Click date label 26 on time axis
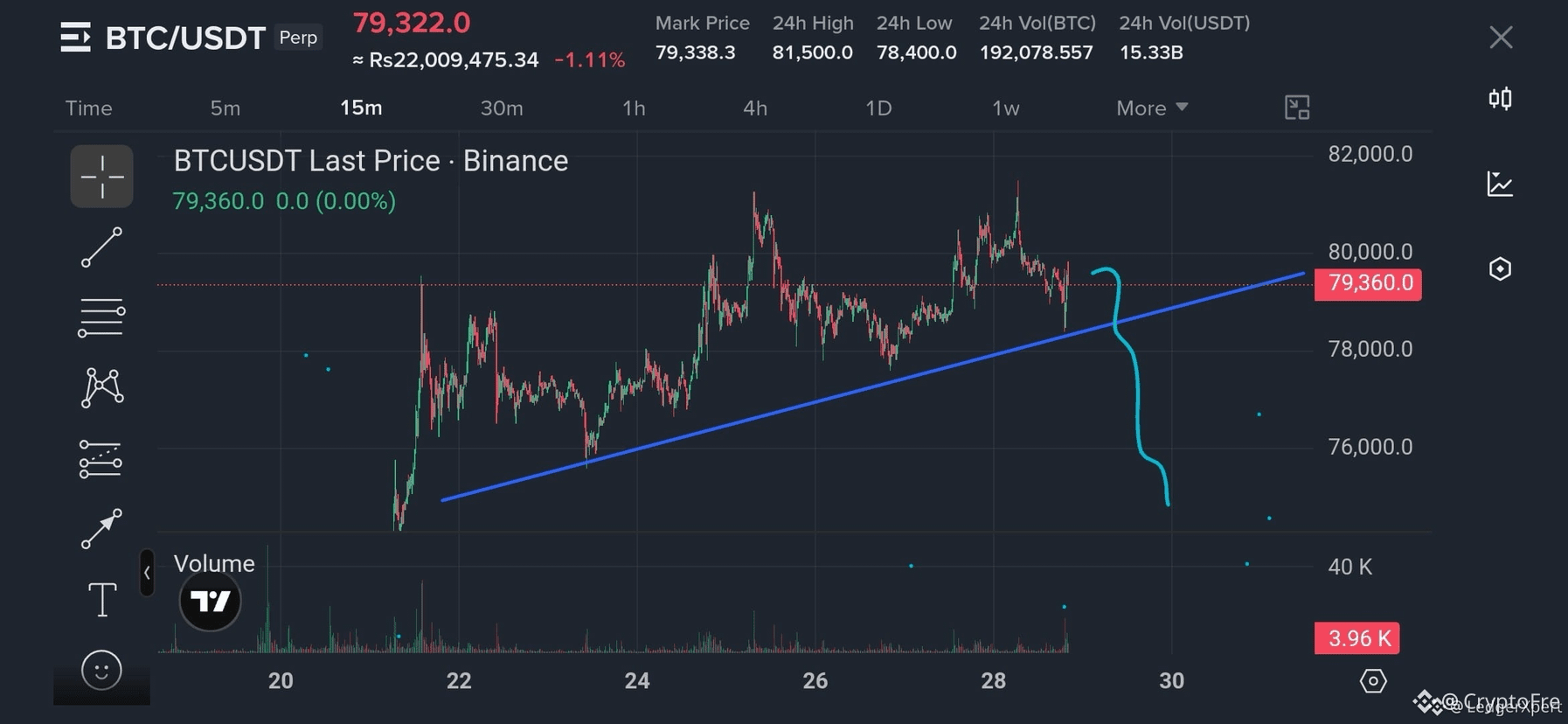The width and height of the screenshot is (1568, 724). click(815, 681)
